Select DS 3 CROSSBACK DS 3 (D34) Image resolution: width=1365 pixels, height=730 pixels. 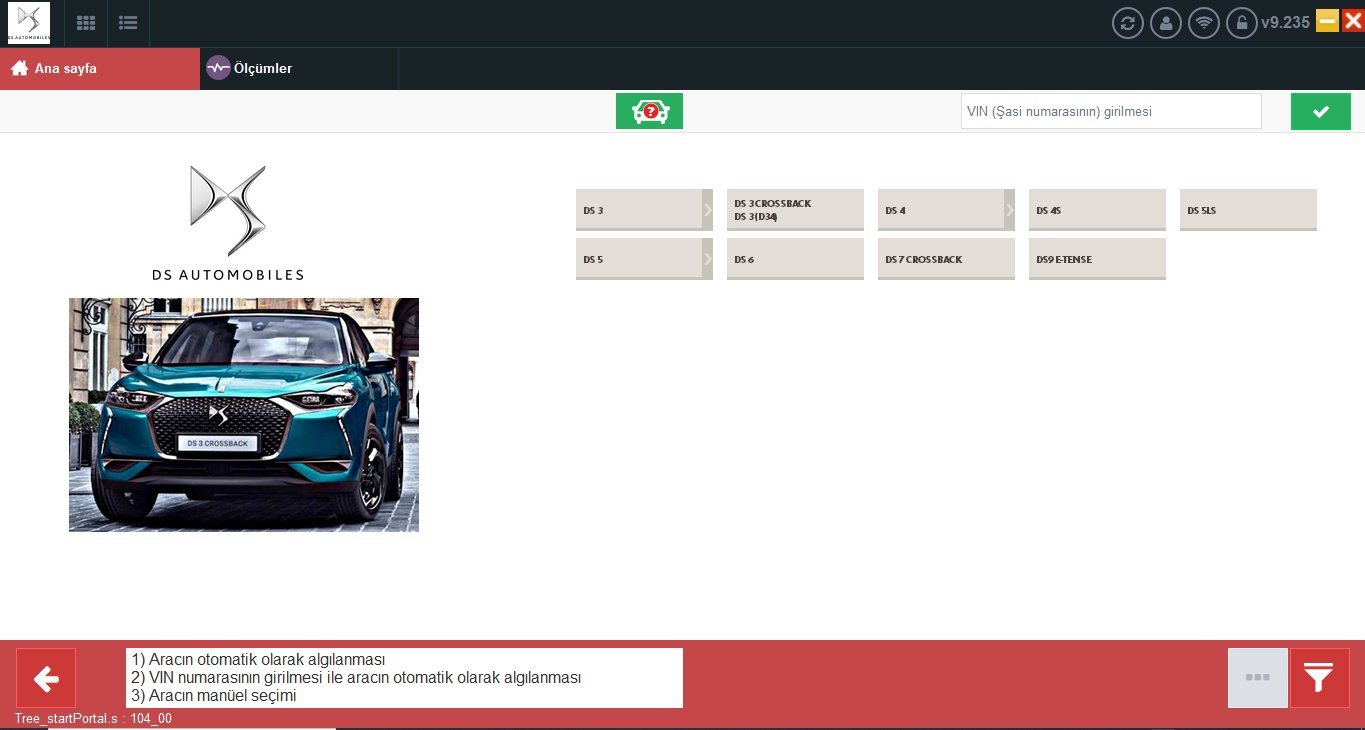pos(795,210)
